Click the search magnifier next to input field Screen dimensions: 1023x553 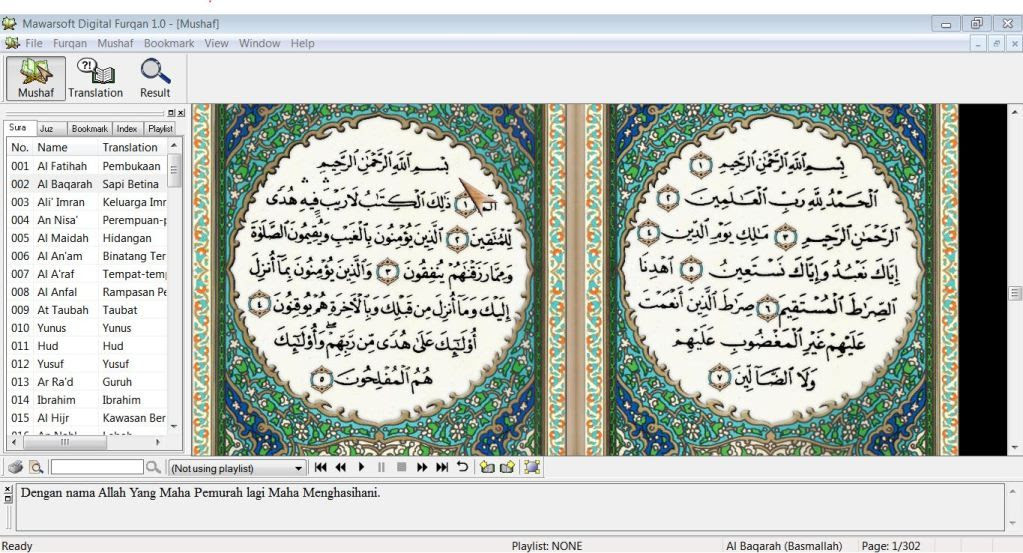(x=153, y=468)
